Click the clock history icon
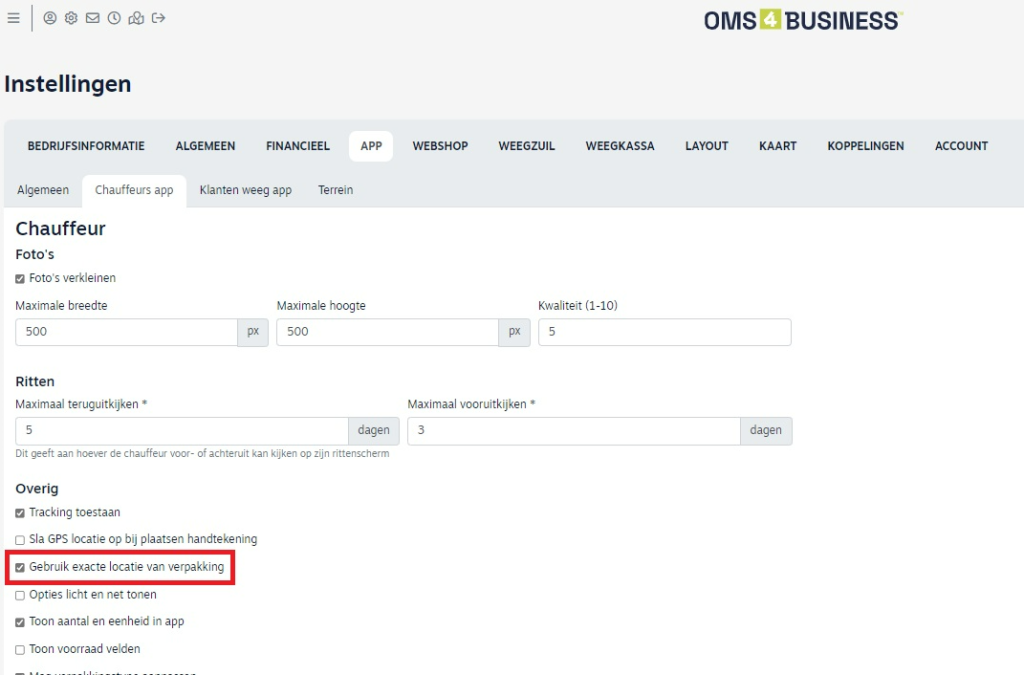Viewport: 1024px width, 675px height. [114, 18]
